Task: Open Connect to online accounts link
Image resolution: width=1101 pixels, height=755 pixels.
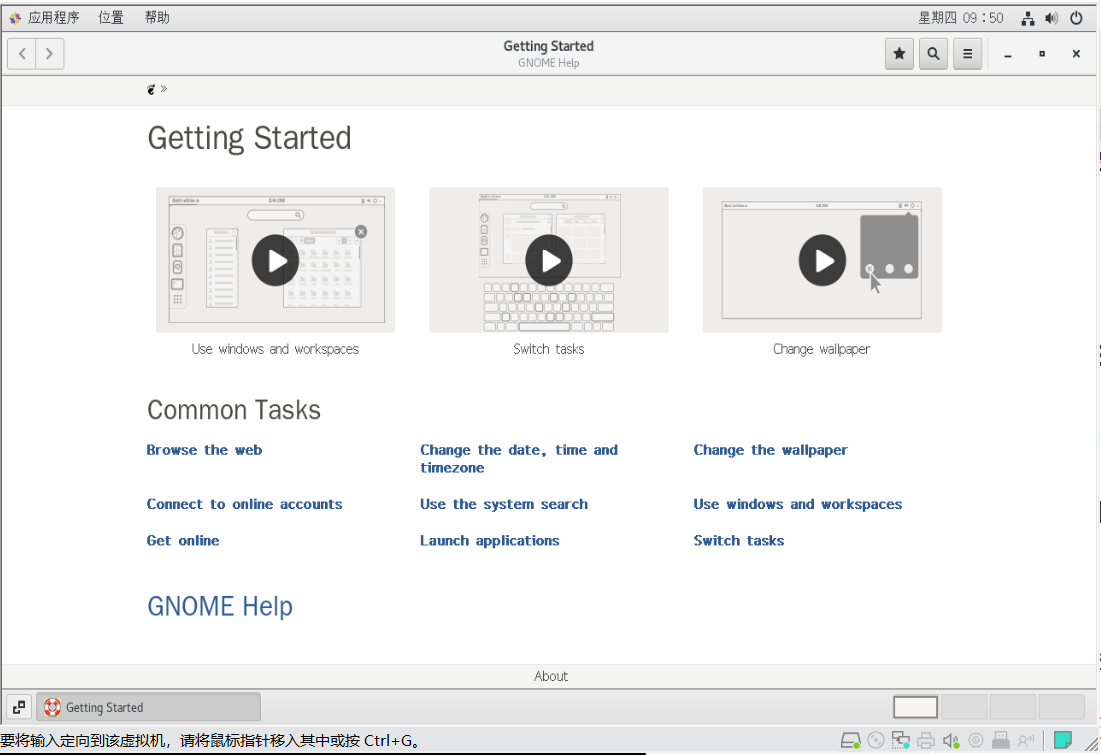Action: point(244,504)
